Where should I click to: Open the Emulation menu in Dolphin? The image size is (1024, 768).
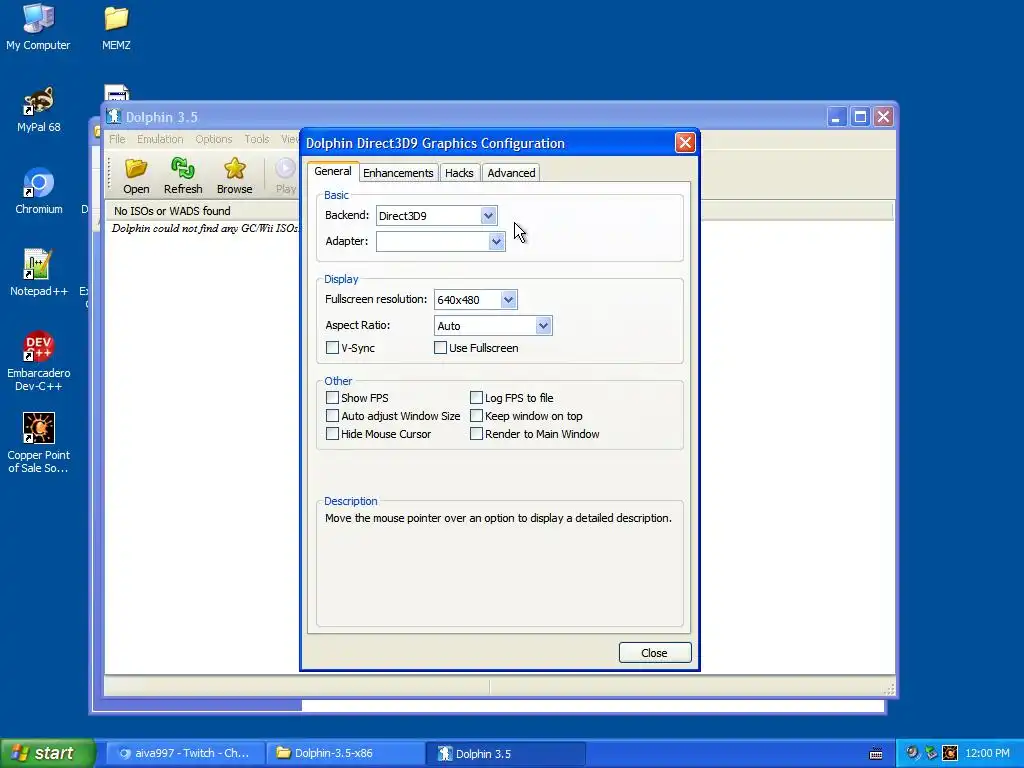tap(160, 139)
